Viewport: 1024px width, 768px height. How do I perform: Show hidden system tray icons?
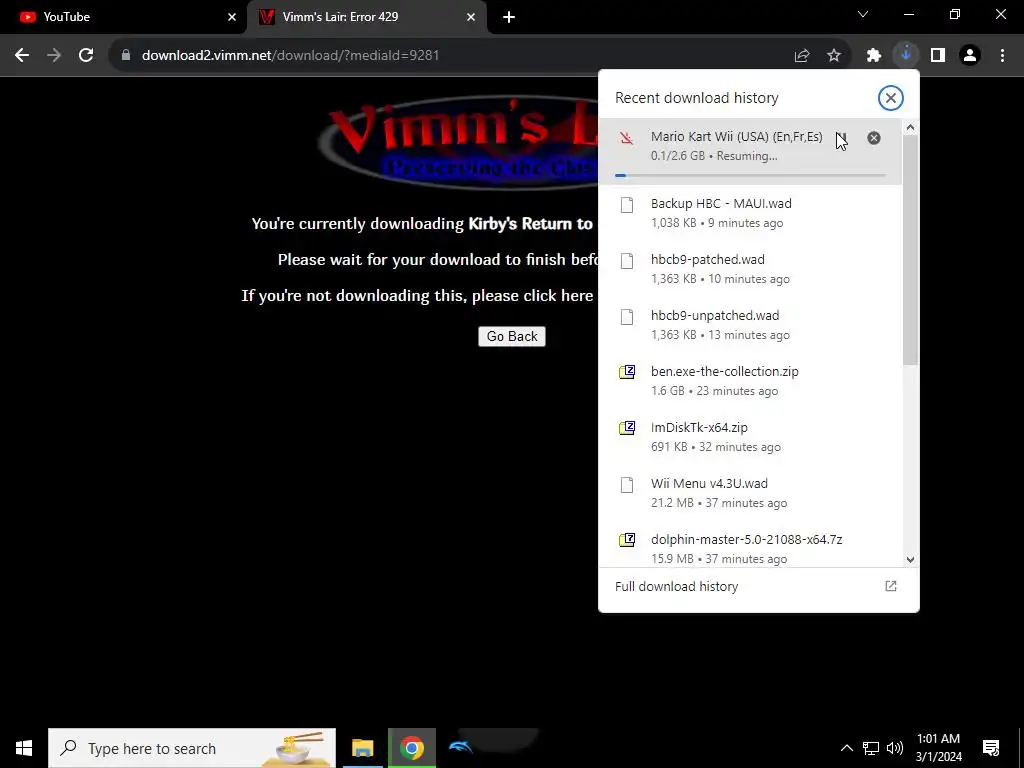tap(846, 748)
